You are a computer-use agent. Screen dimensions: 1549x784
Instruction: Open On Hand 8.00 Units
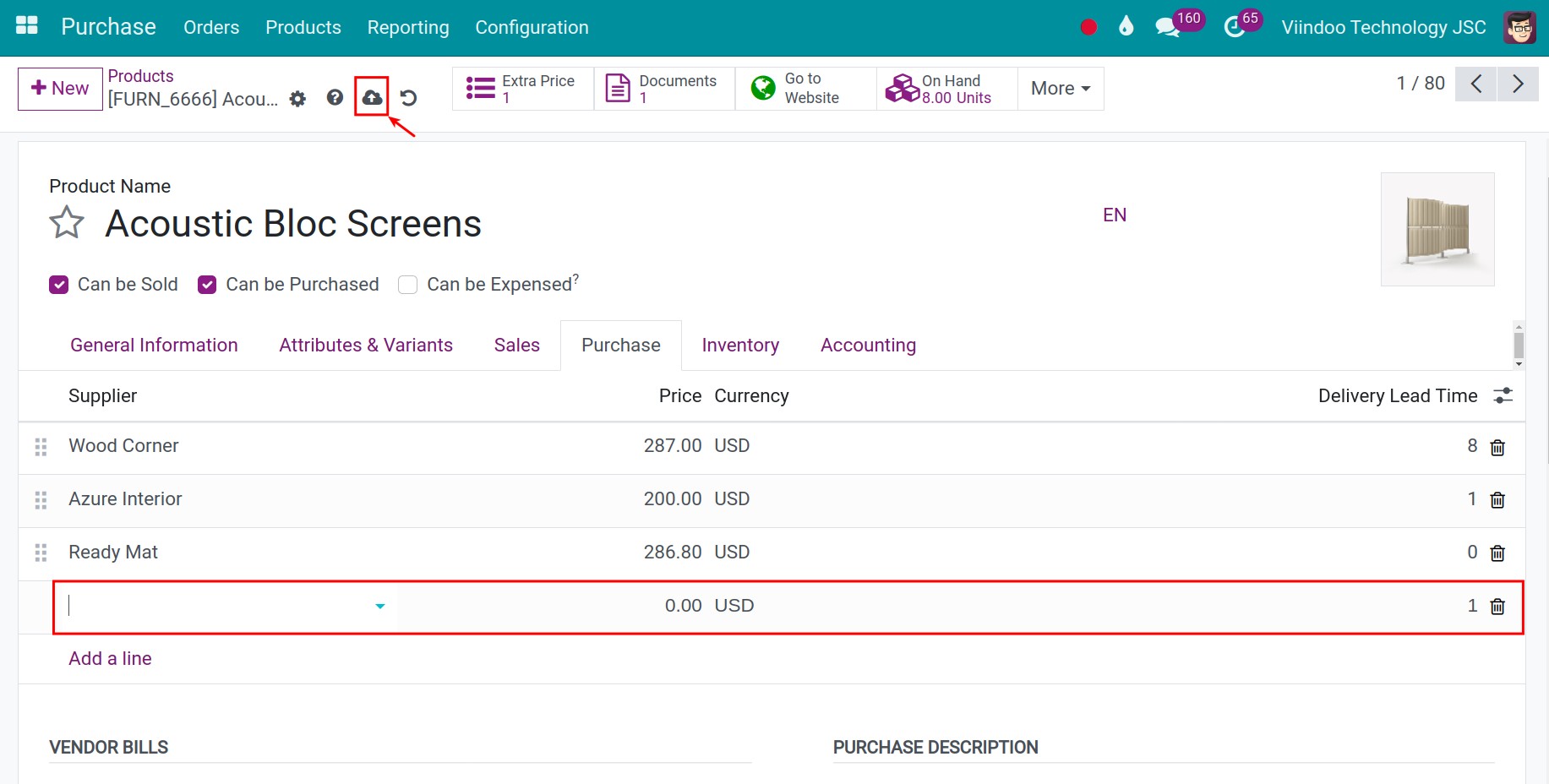[946, 89]
